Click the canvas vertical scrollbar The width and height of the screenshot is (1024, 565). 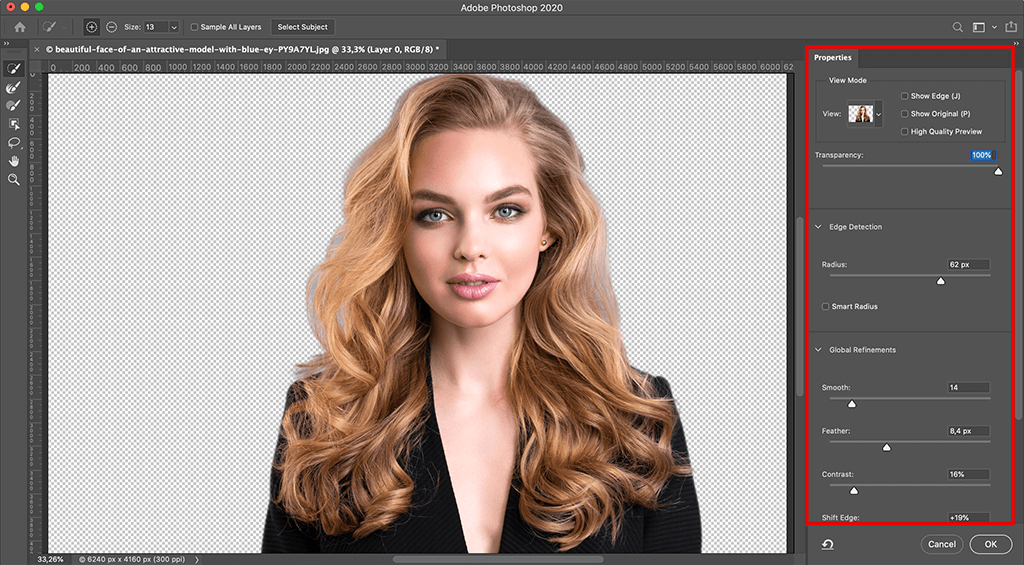(x=800, y=307)
